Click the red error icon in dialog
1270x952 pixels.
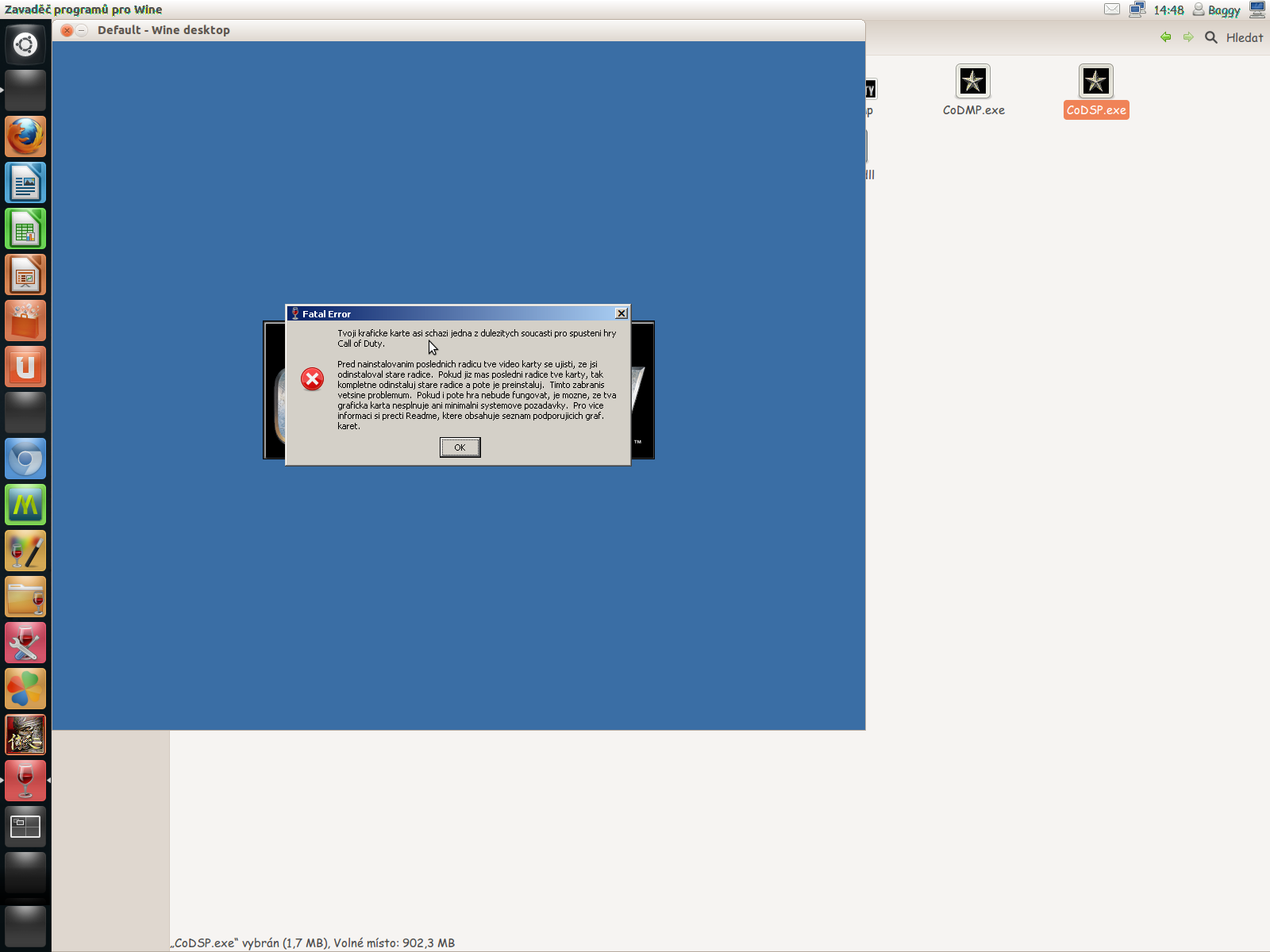tap(312, 379)
